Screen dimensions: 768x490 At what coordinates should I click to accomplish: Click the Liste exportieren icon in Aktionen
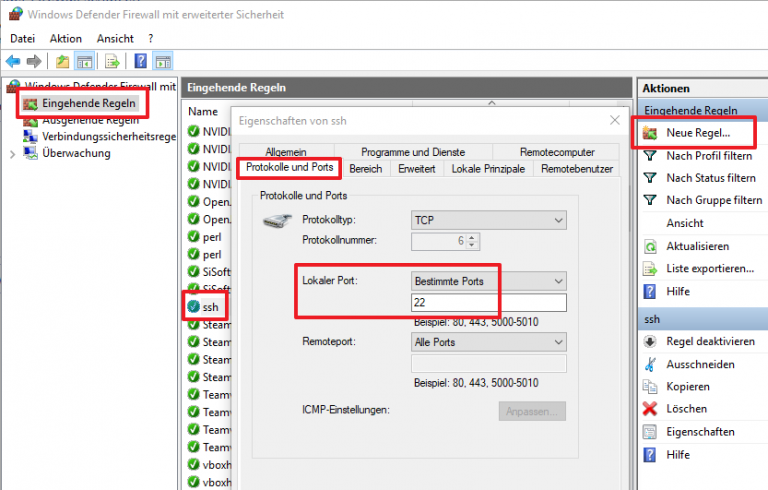point(650,269)
